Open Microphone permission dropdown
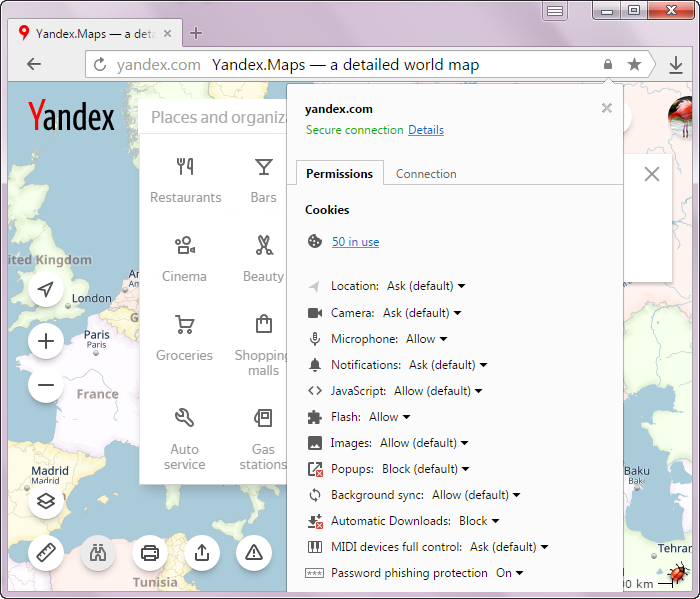Image resolution: width=700 pixels, height=599 pixels. pos(426,339)
